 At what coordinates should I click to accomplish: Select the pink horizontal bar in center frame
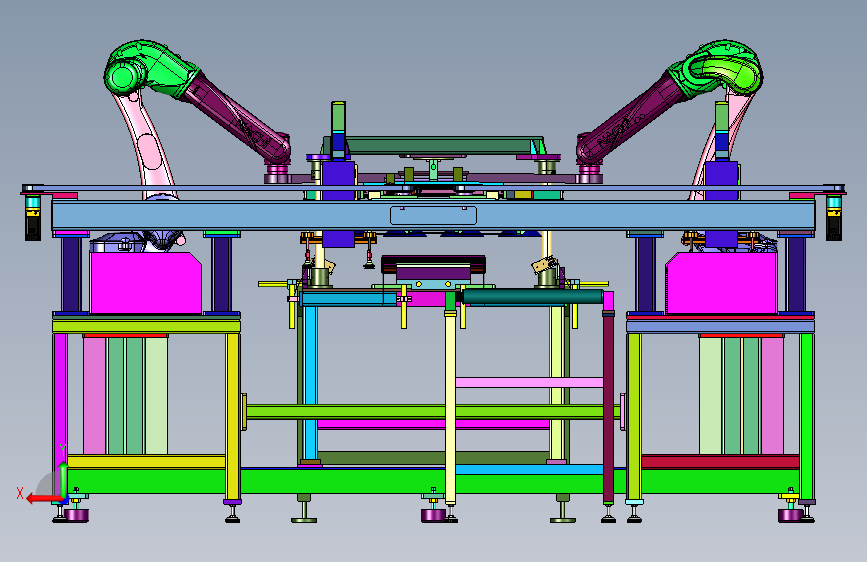click(529, 382)
